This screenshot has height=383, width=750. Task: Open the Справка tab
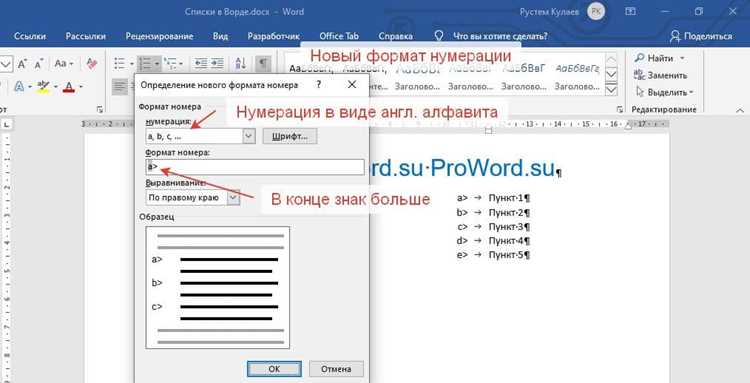(396, 36)
